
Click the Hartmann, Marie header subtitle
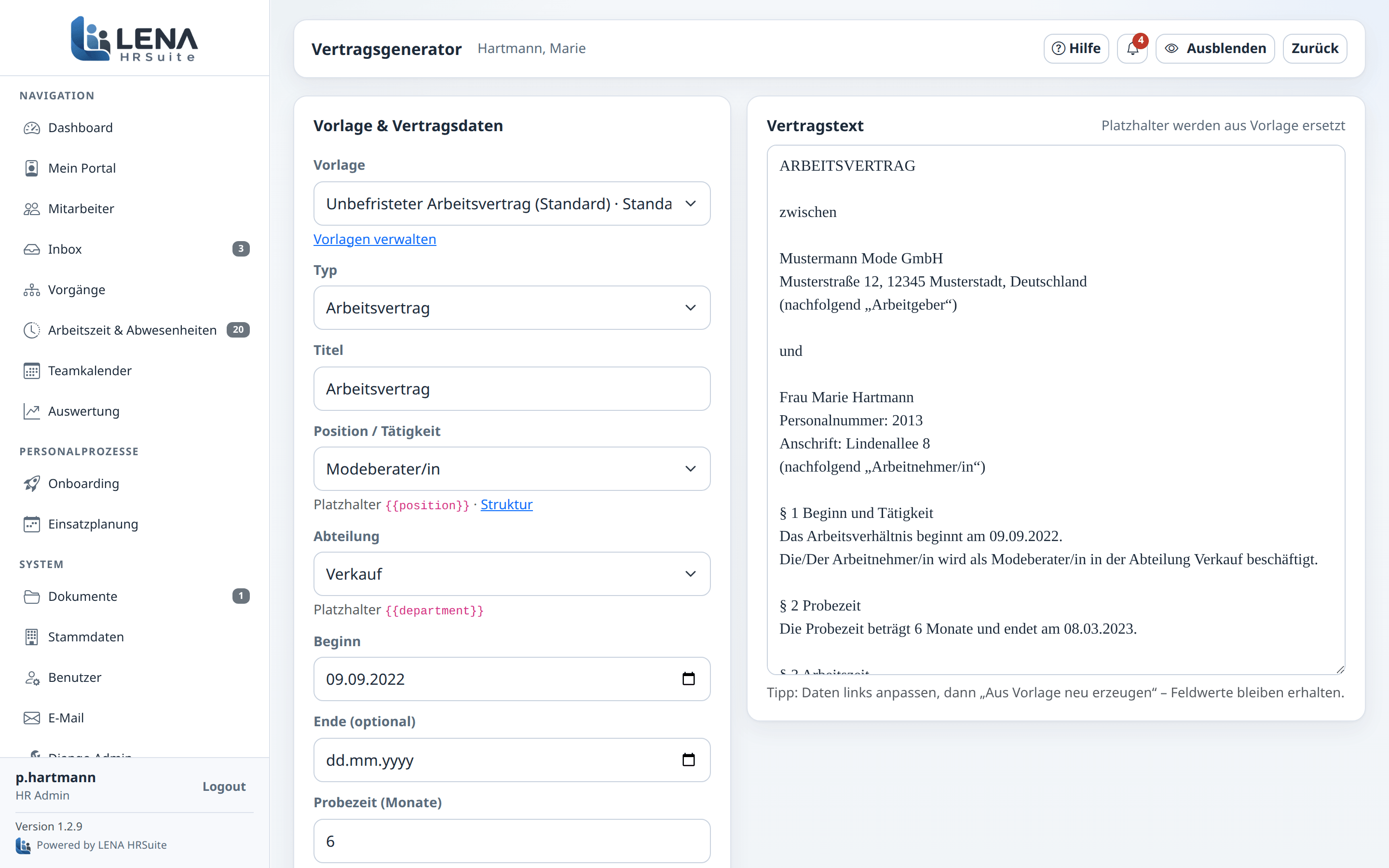click(x=531, y=49)
